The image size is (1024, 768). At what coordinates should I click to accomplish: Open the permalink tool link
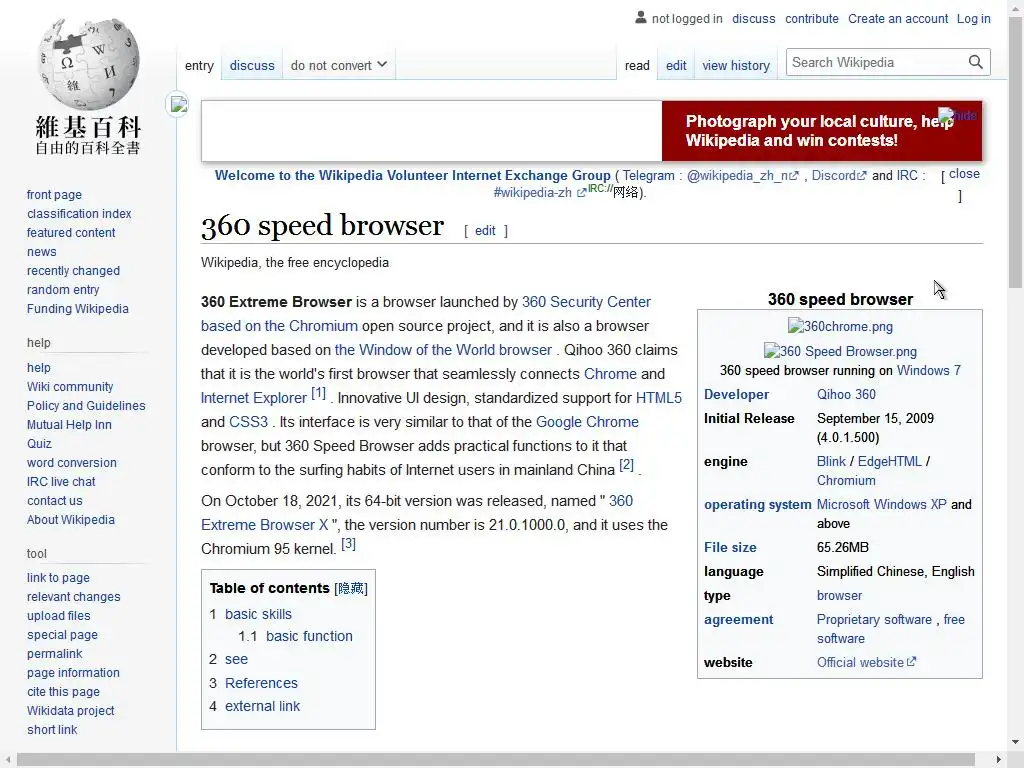pos(55,653)
